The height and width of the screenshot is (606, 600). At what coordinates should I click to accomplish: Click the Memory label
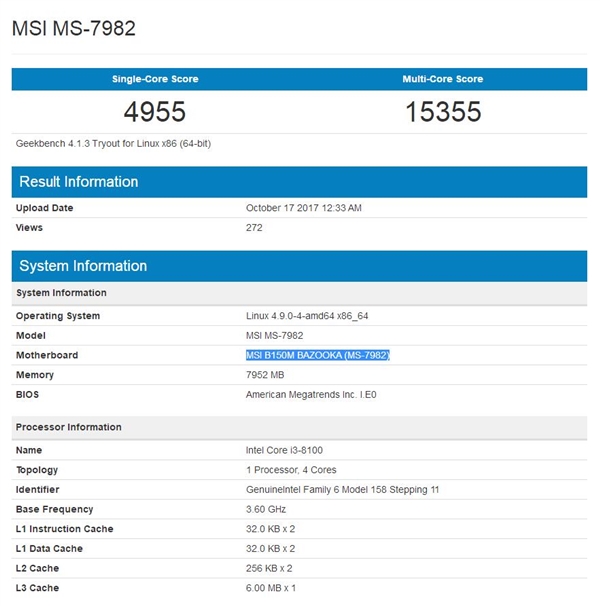pyautogui.click(x=35, y=375)
